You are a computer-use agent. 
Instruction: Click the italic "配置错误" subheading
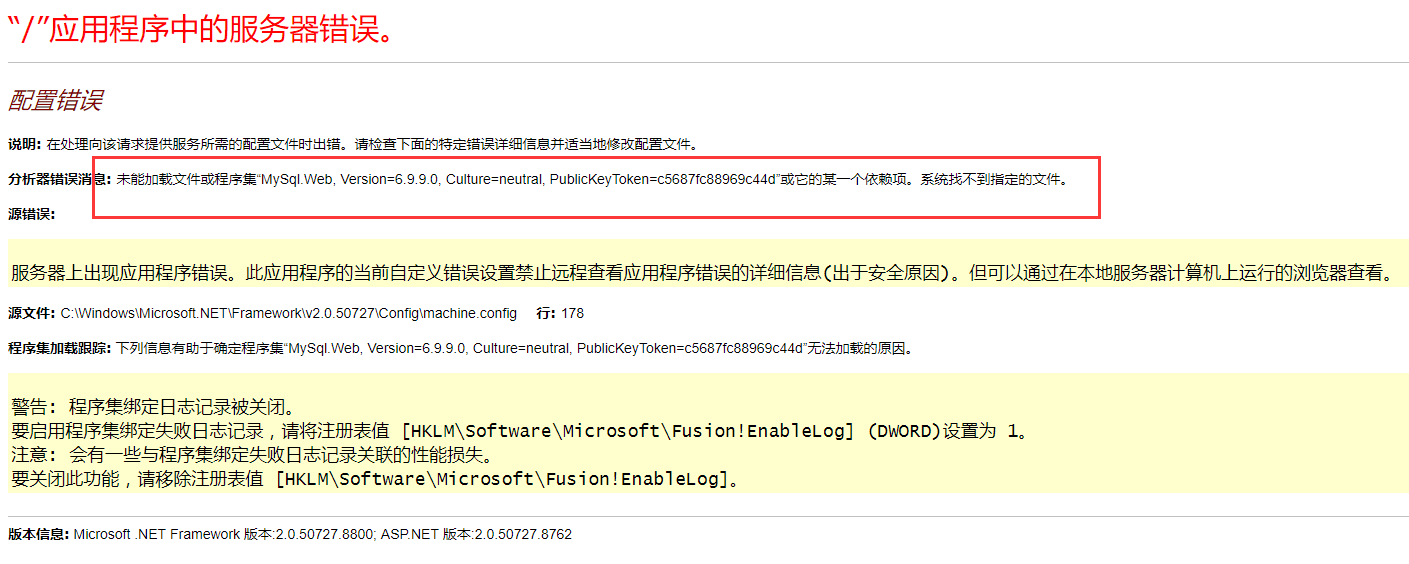point(55,101)
